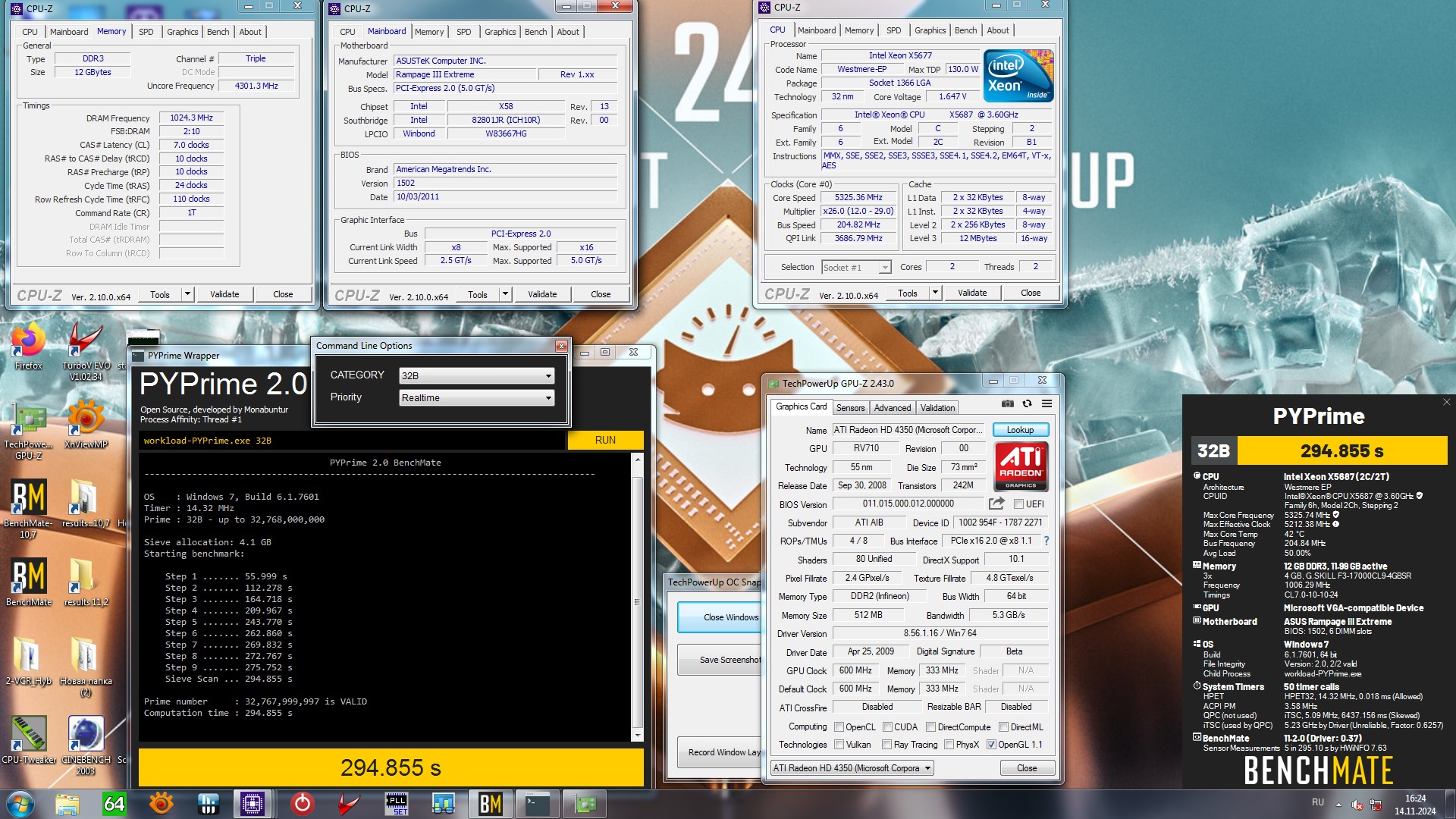This screenshot has height=819, width=1456.
Task: Switch to Bench tab in Mainboard CPU-Z window
Action: (536, 32)
